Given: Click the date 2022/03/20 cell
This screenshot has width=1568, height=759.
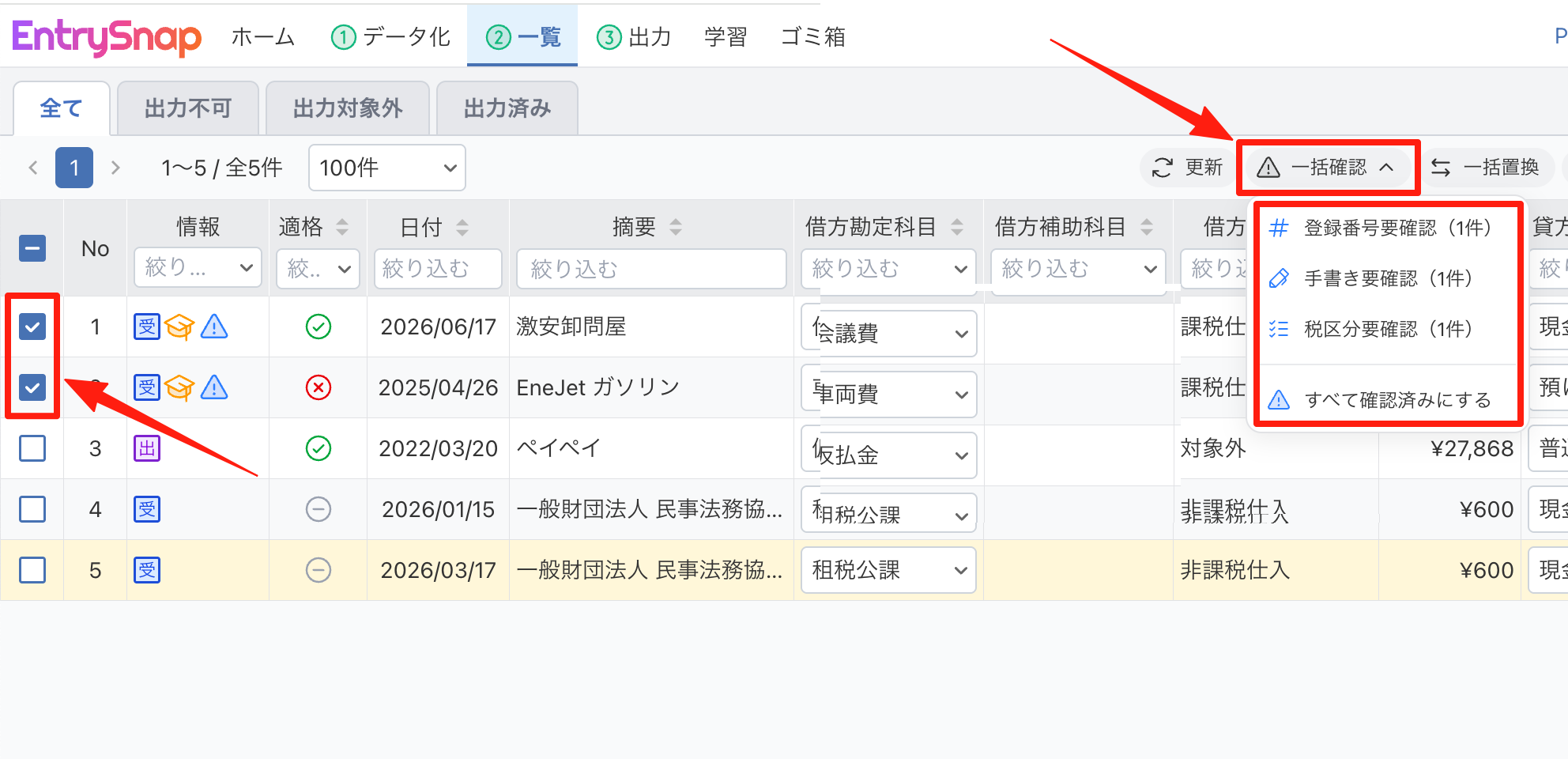Looking at the screenshot, I should coord(438,448).
